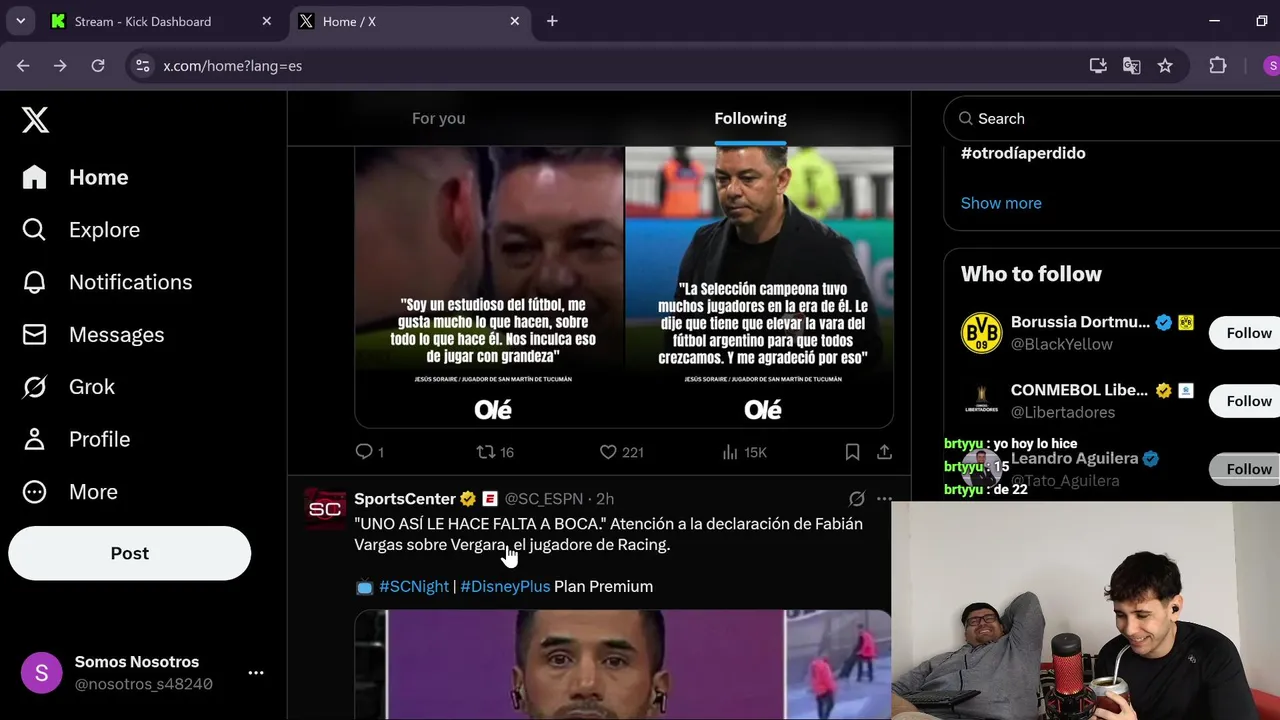This screenshot has height=720, width=1280.
Task: Open the SportsCenter profile avatar
Action: click(325, 509)
